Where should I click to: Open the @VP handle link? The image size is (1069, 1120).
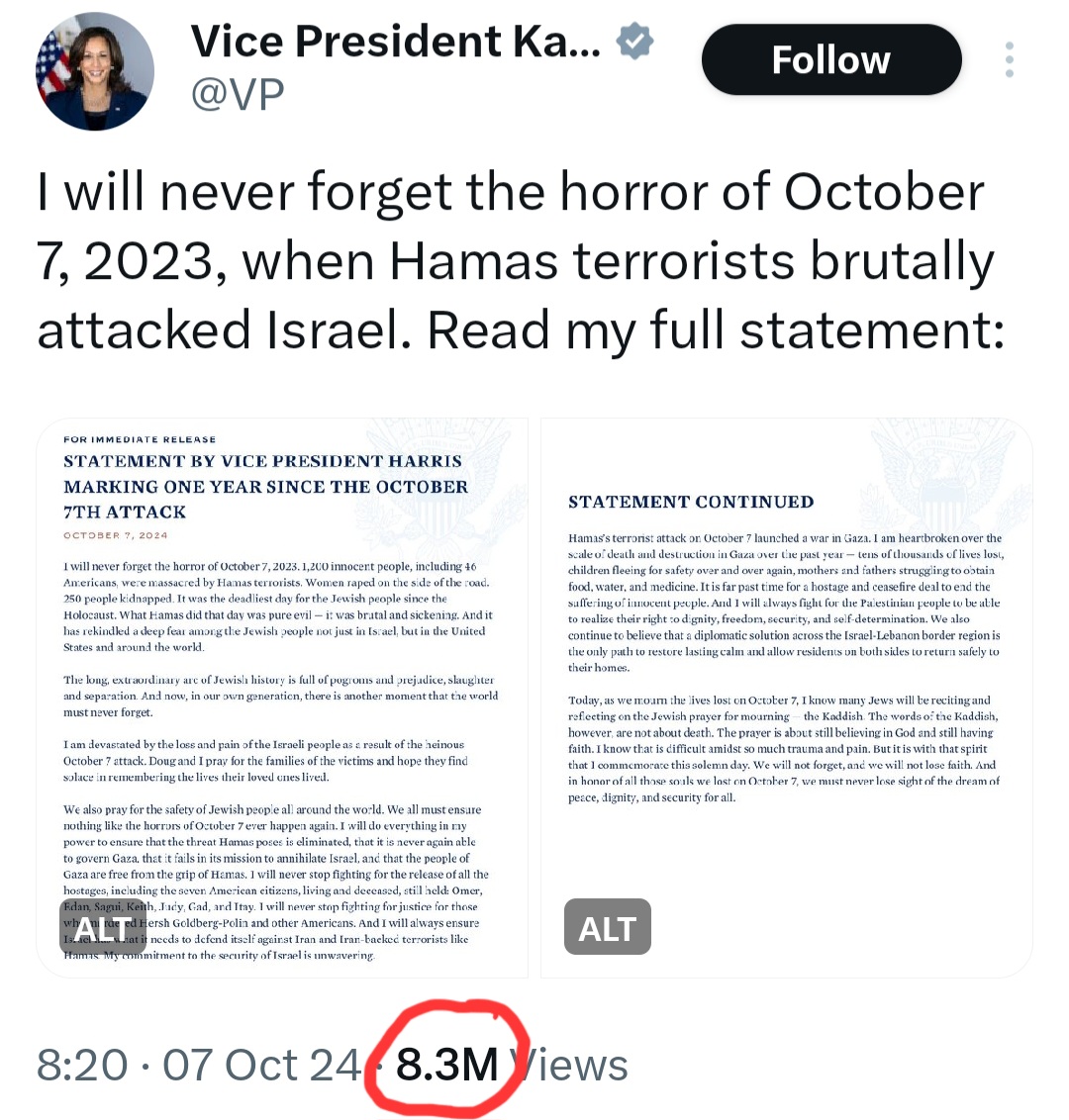238,93
